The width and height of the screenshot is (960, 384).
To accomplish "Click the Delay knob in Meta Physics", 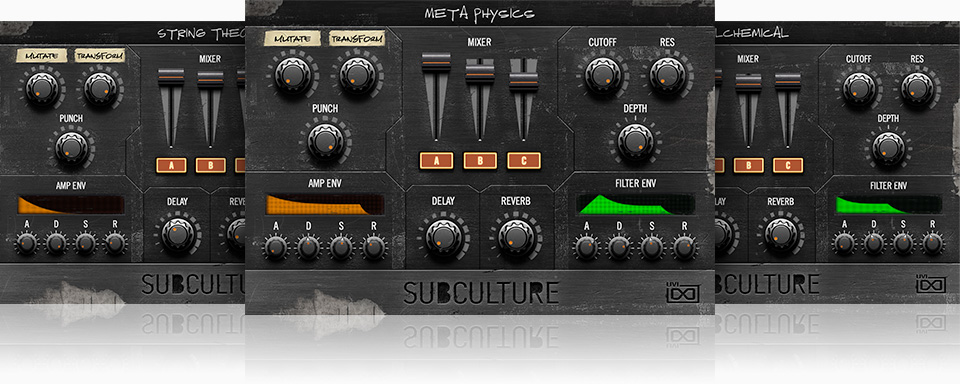I will [x=443, y=238].
